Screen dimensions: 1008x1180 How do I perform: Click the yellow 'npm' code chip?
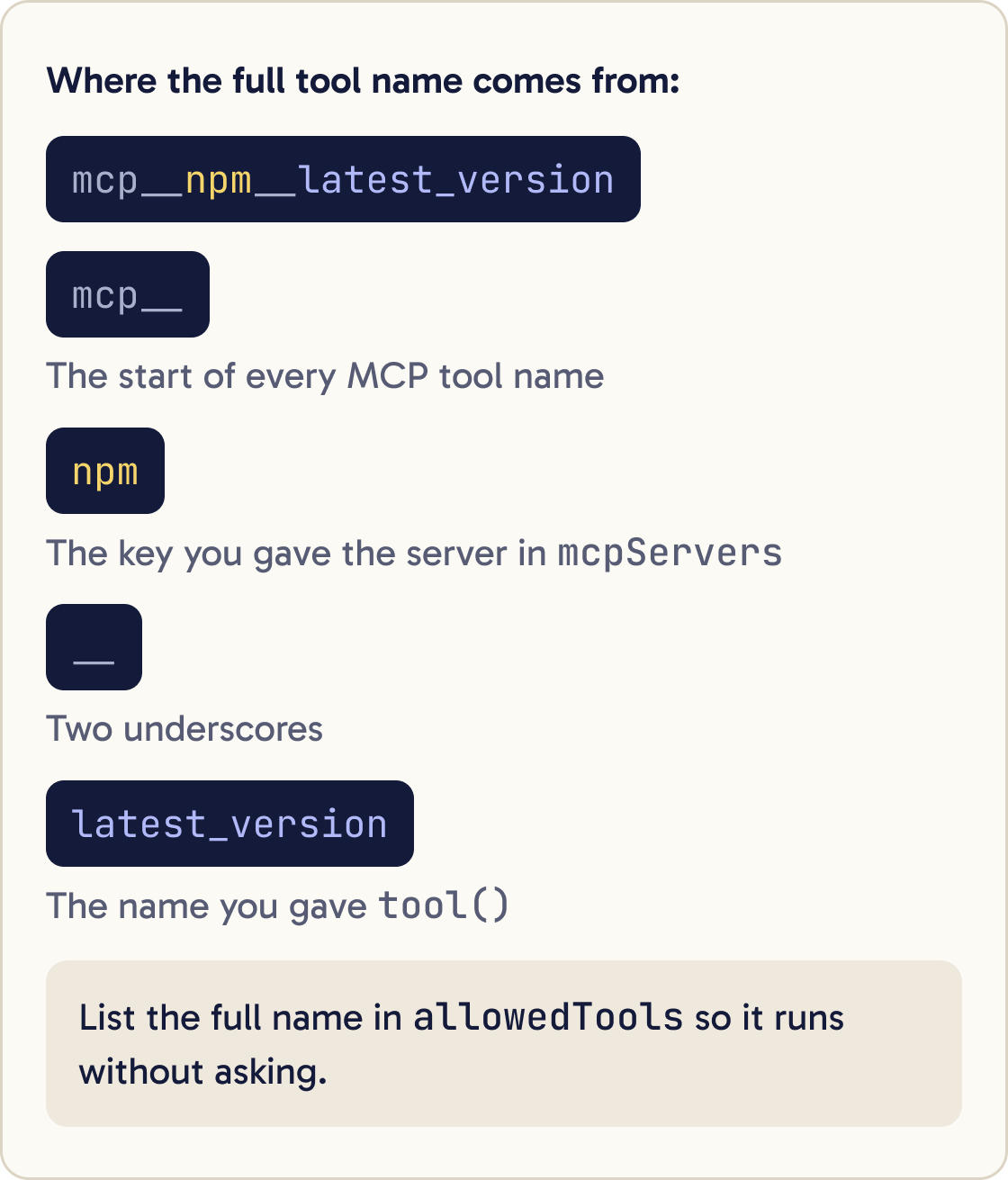(105, 471)
